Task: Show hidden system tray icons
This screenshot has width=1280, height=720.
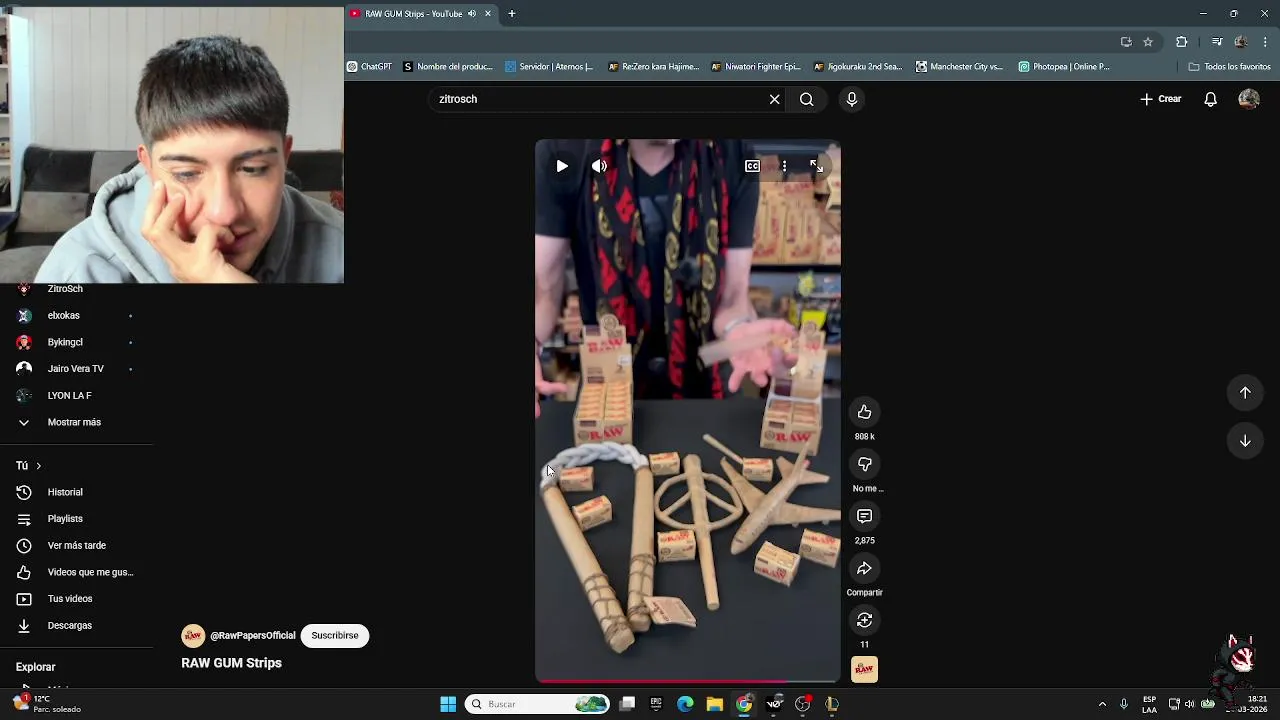Action: (x=1102, y=704)
